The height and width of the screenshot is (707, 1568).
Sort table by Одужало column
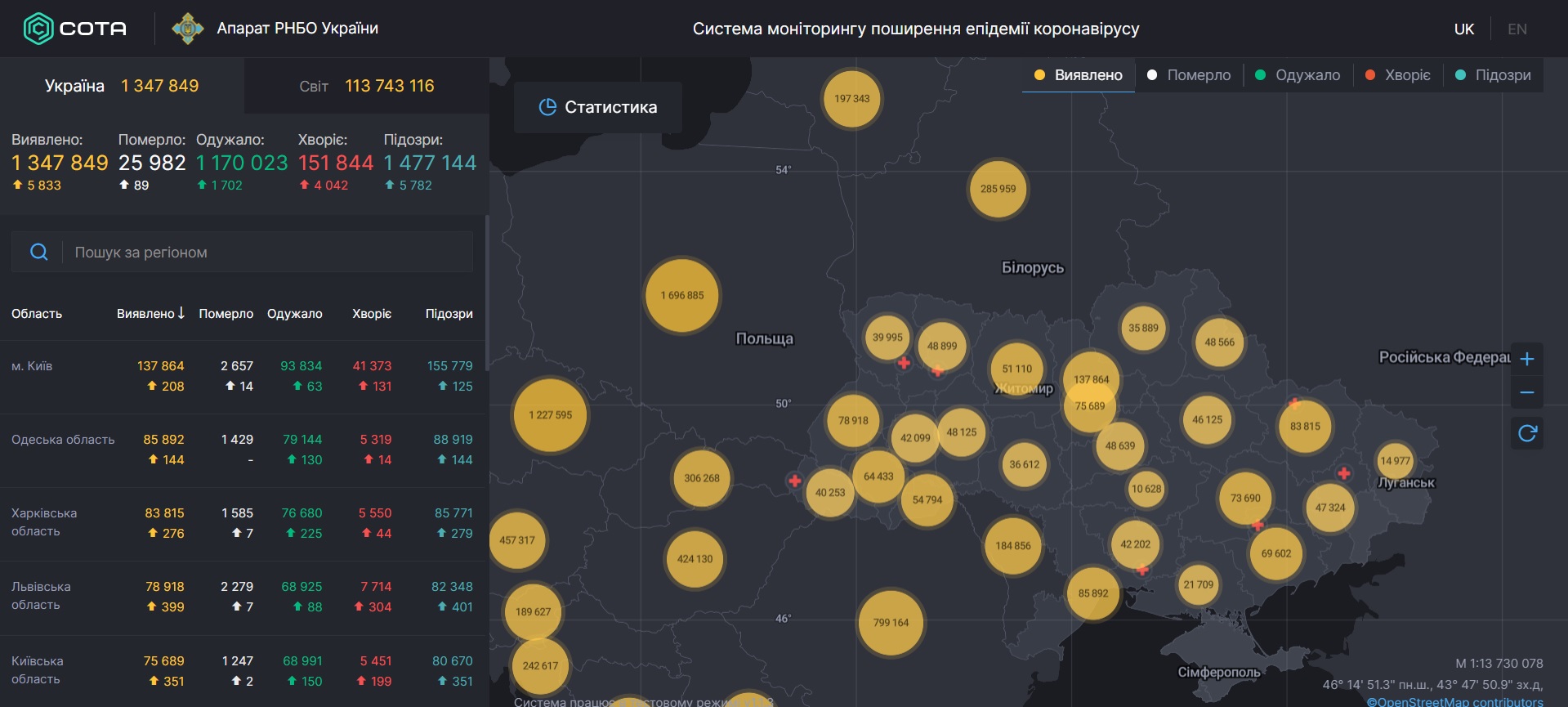coord(294,314)
